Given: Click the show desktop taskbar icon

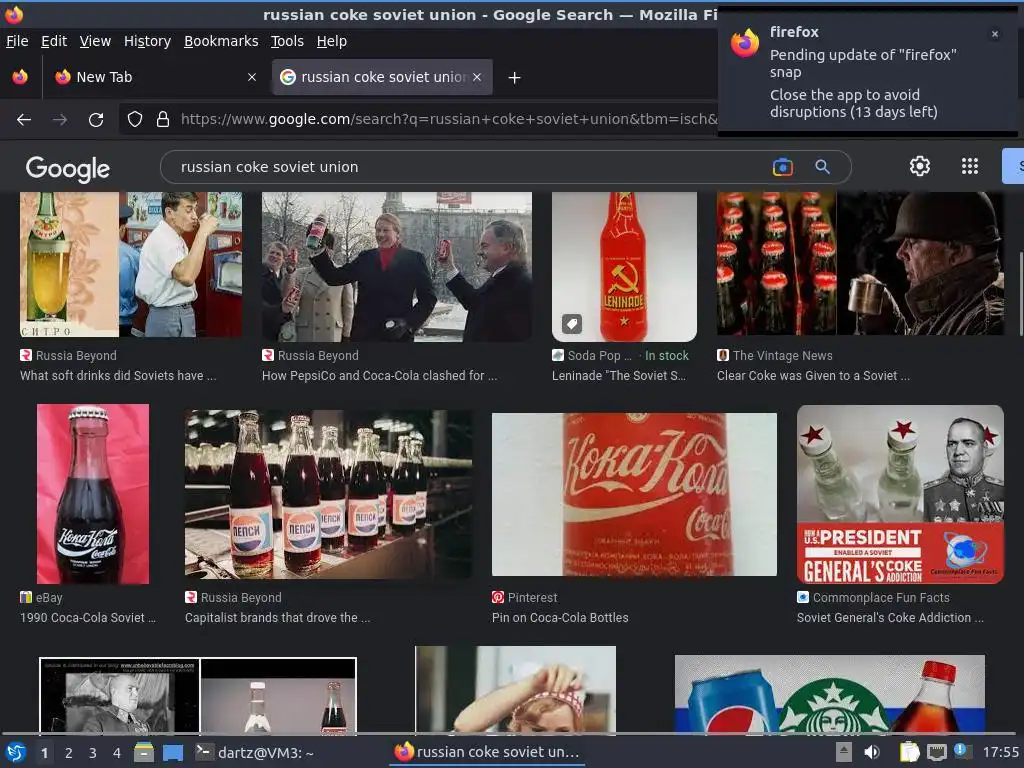Looking at the screenshot, I should pyautogui.click(x=172, y=753).
